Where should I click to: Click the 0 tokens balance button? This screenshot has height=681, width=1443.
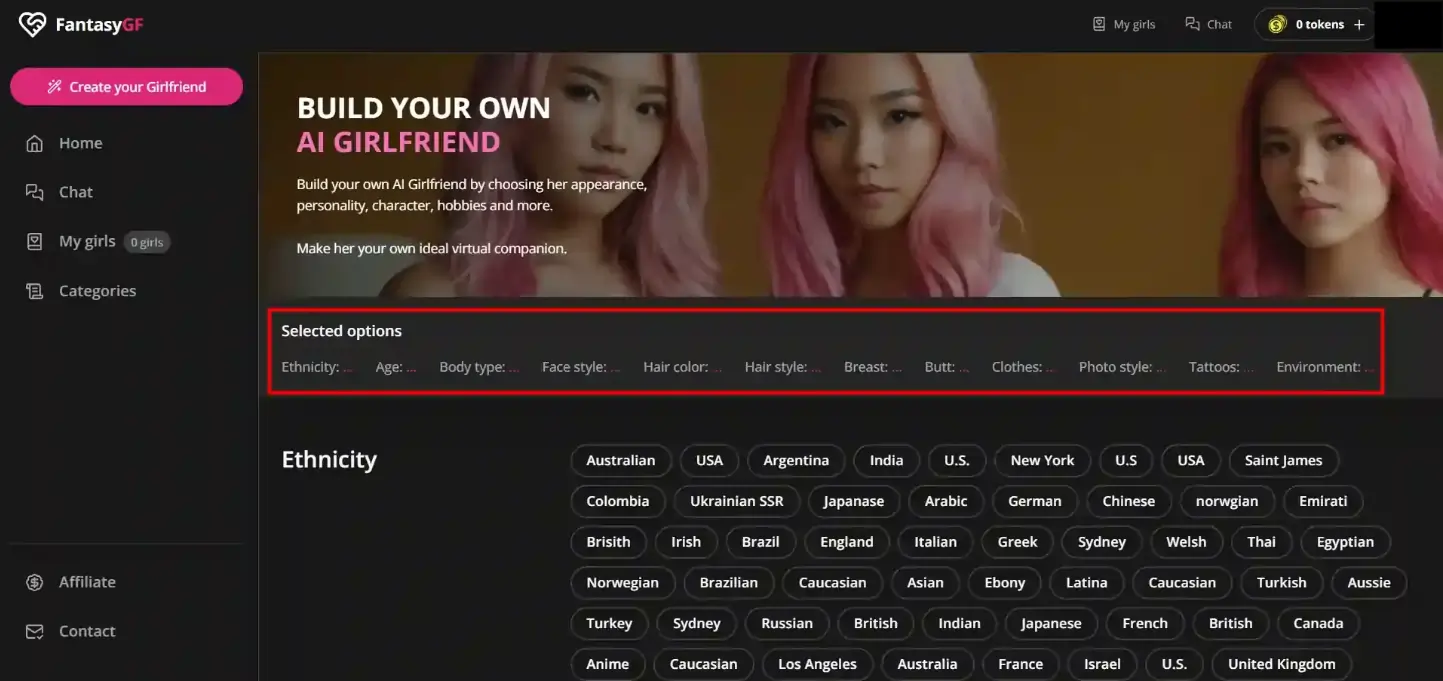tap(1313, 23)
